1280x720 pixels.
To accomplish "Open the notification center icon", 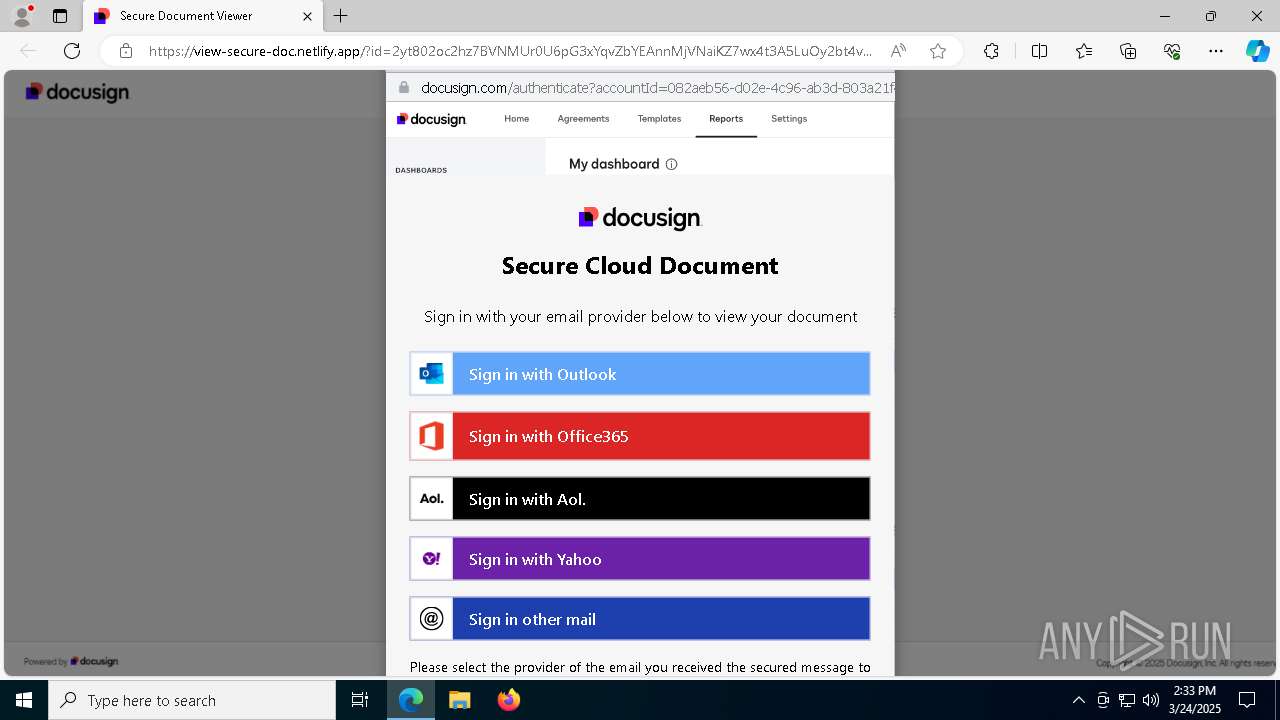I will coord(1247,700).
